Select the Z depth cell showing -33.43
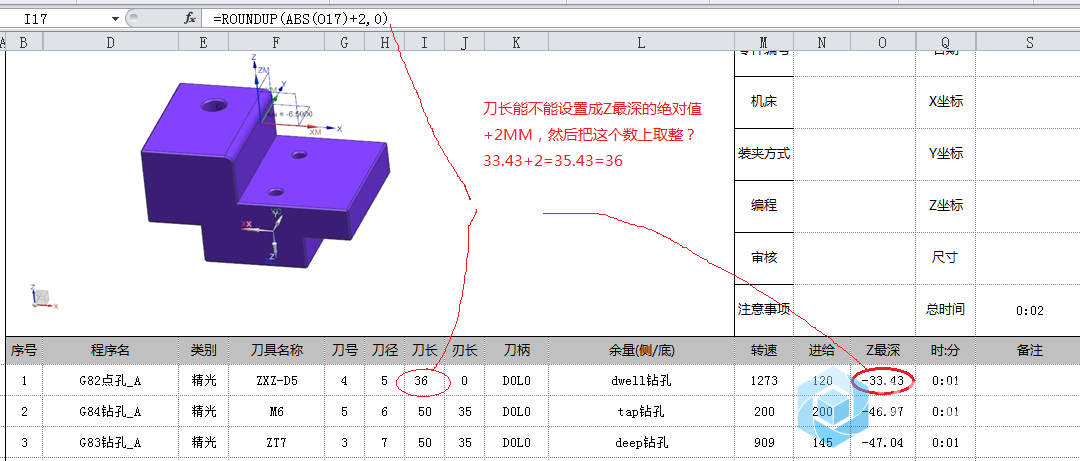This screenshot has height=461, width=1080. click(882, 380)
